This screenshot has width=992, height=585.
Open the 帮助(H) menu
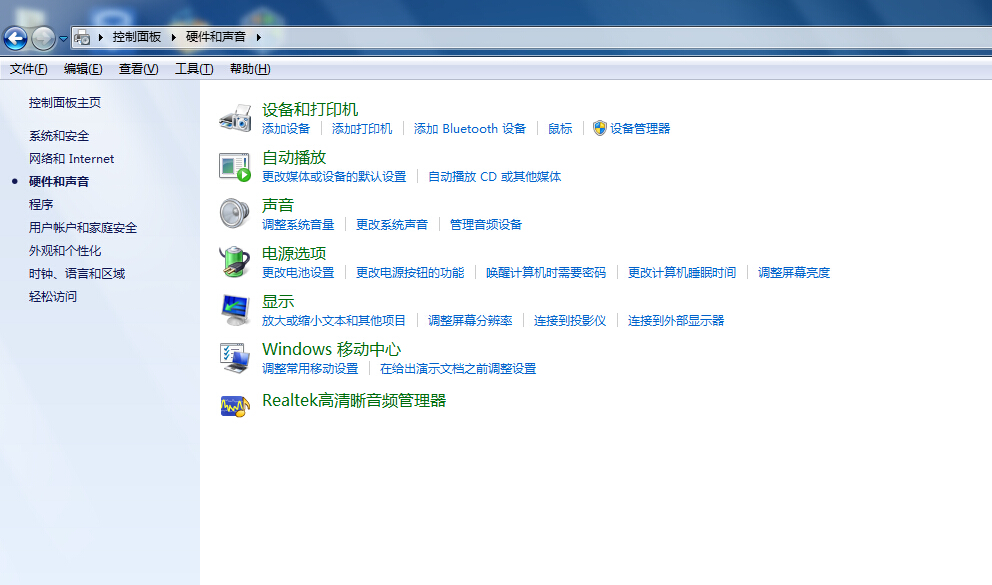point(250,69)
